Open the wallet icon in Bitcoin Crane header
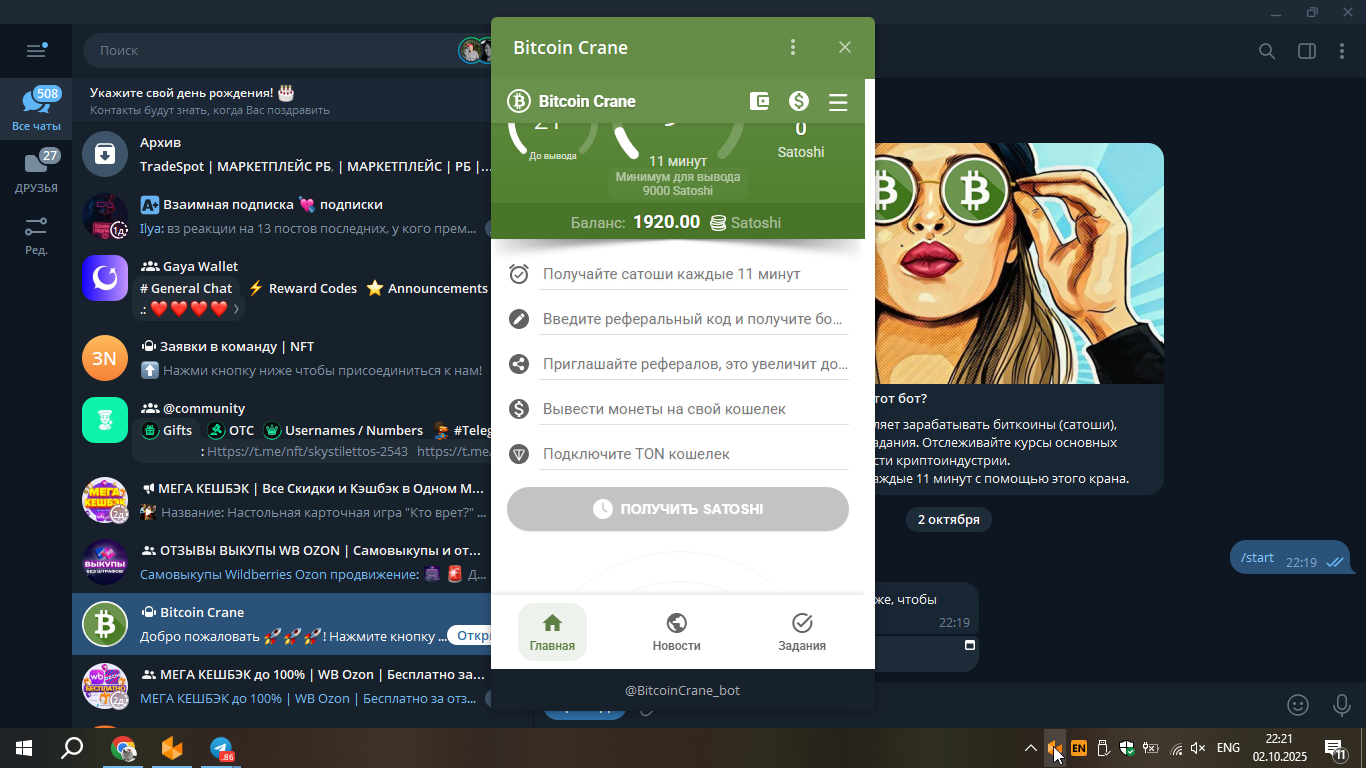Image resolution: width=1366 pixels, height=768 pixels. coord(760,101)
